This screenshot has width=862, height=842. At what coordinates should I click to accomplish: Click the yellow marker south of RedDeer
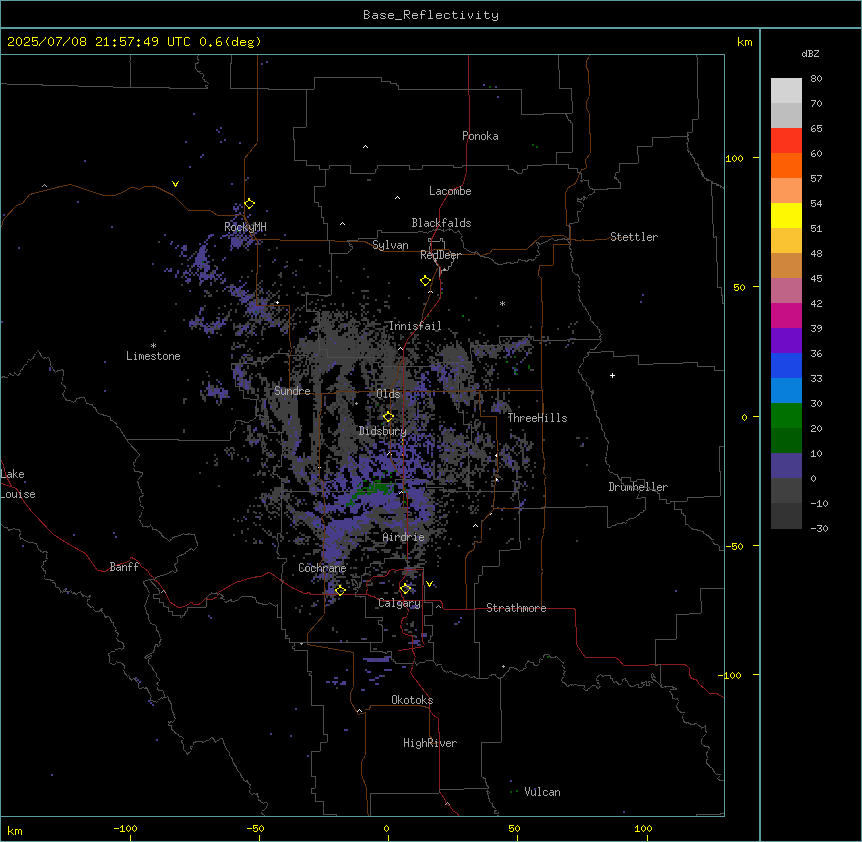(x=426, y=281)
